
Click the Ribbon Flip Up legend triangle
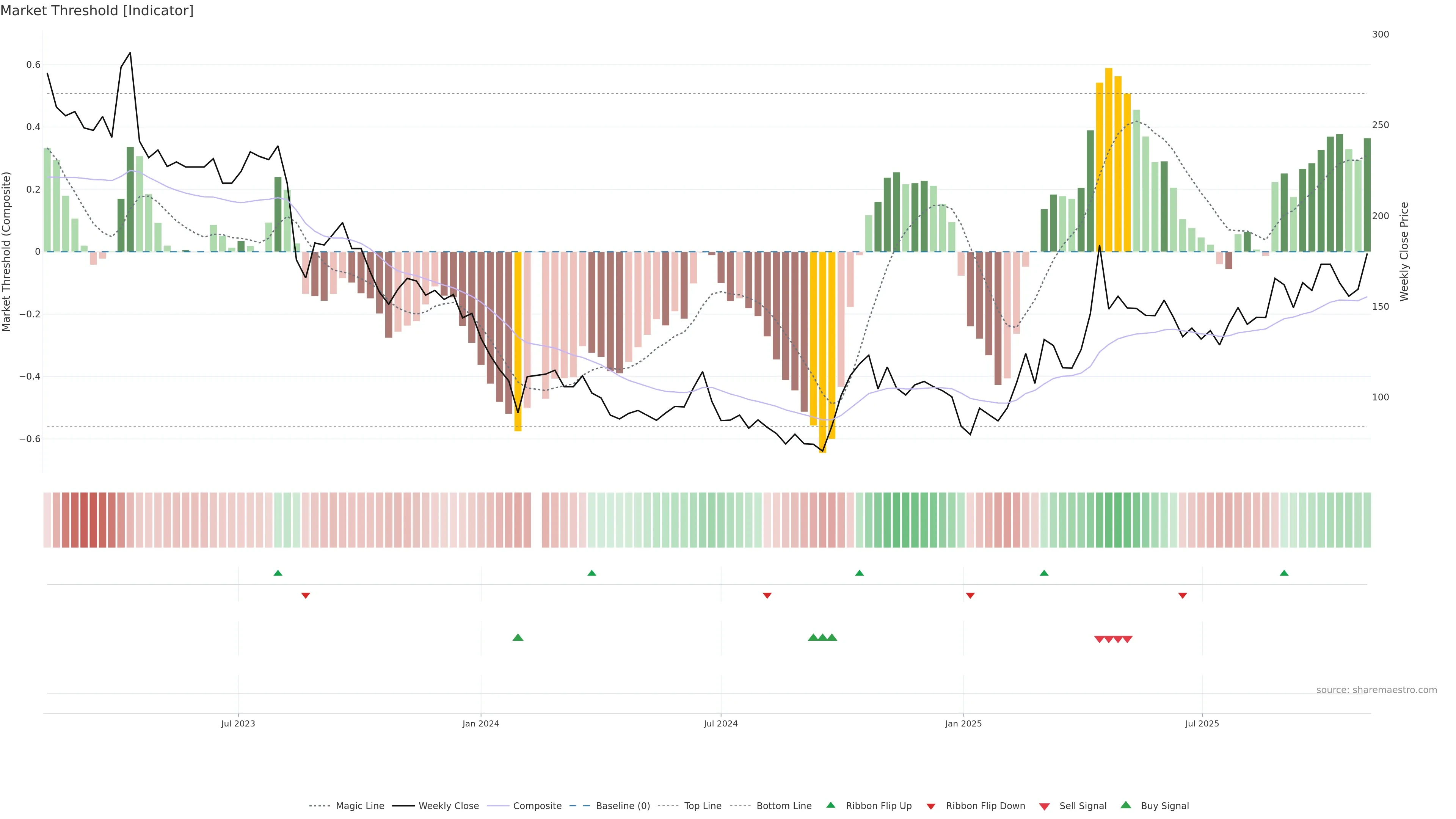coord(830,805)
